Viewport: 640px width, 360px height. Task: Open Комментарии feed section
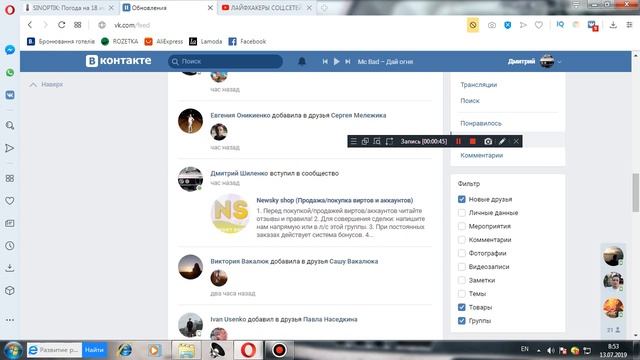482,155
